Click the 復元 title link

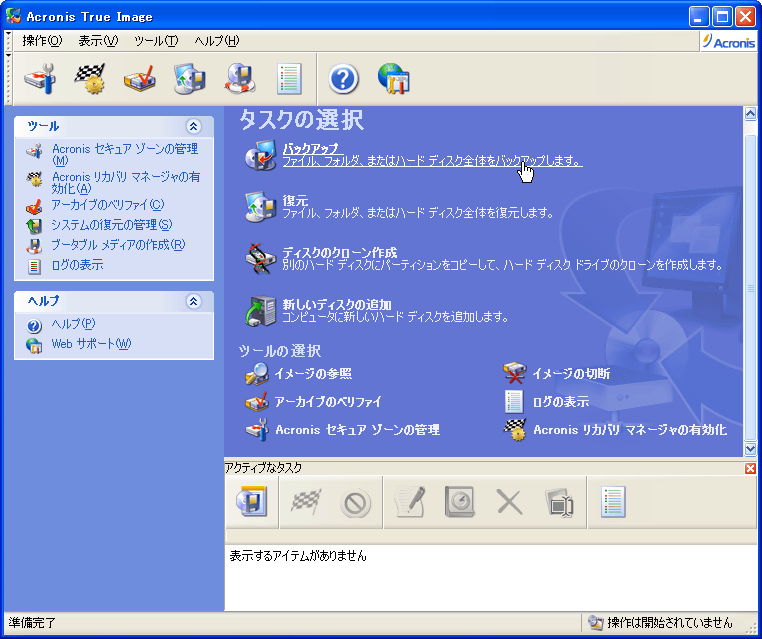coord(295,200)
